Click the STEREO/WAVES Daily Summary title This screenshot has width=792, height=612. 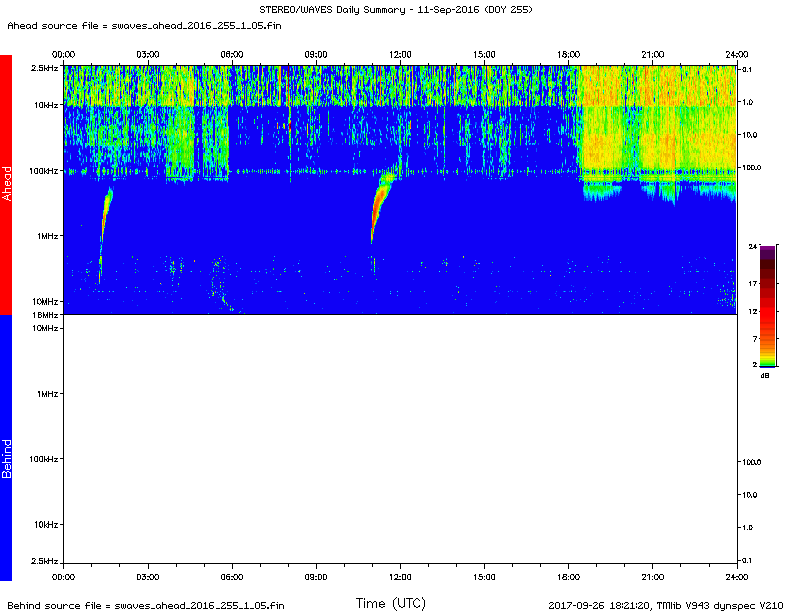(x=395, y=8)
